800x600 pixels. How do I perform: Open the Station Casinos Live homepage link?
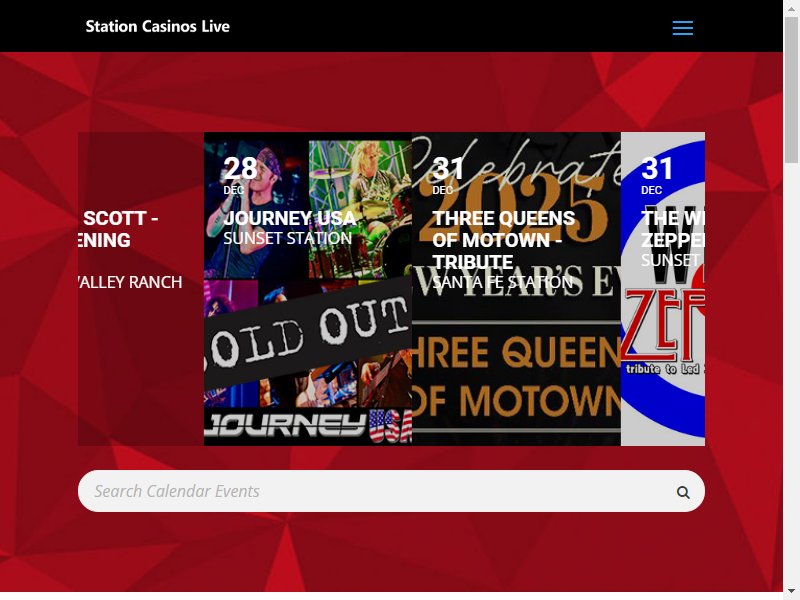tap(157, 27)
